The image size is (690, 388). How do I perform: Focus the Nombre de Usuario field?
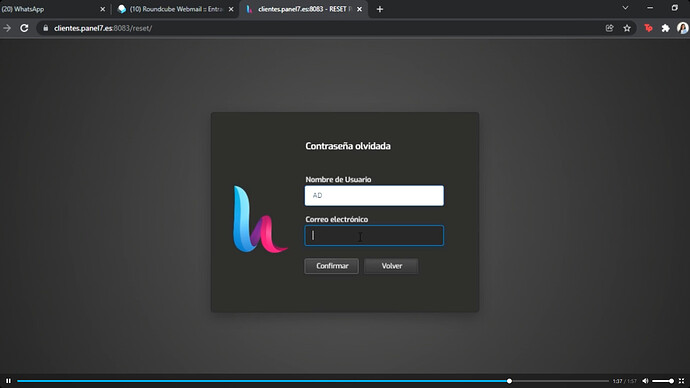(374, 195)
